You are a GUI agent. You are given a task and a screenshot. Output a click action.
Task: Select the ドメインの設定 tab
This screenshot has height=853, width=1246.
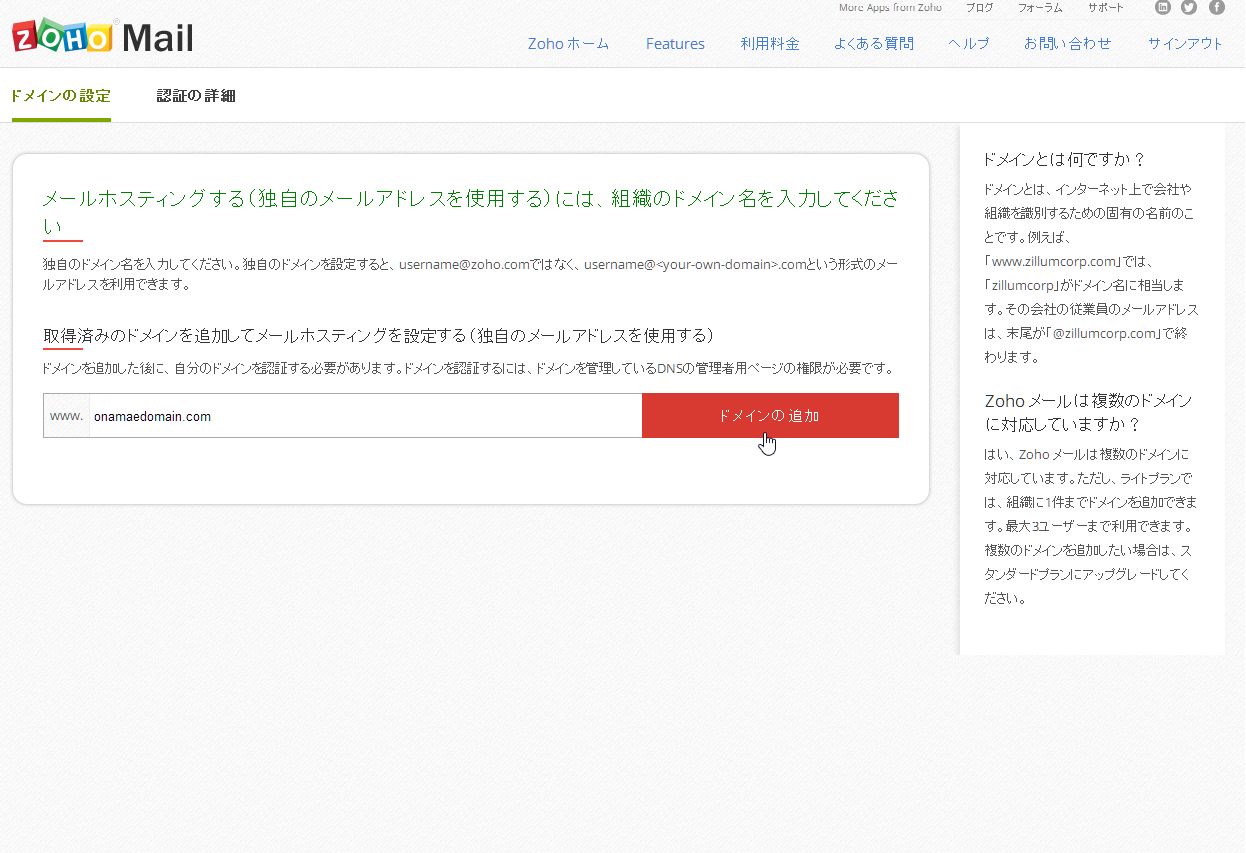(x=61, y=96)
